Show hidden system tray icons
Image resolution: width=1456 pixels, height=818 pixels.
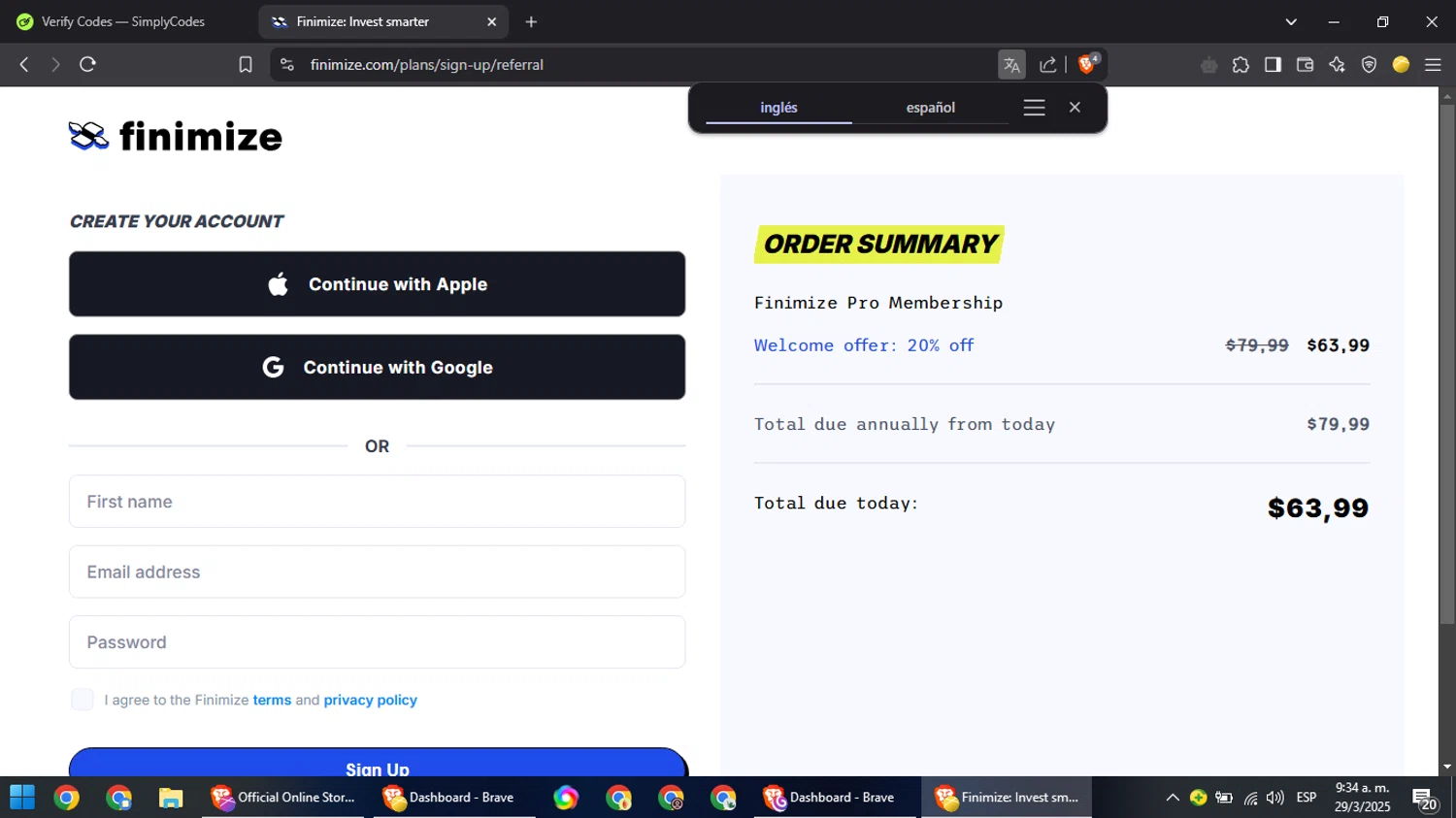1173,798
